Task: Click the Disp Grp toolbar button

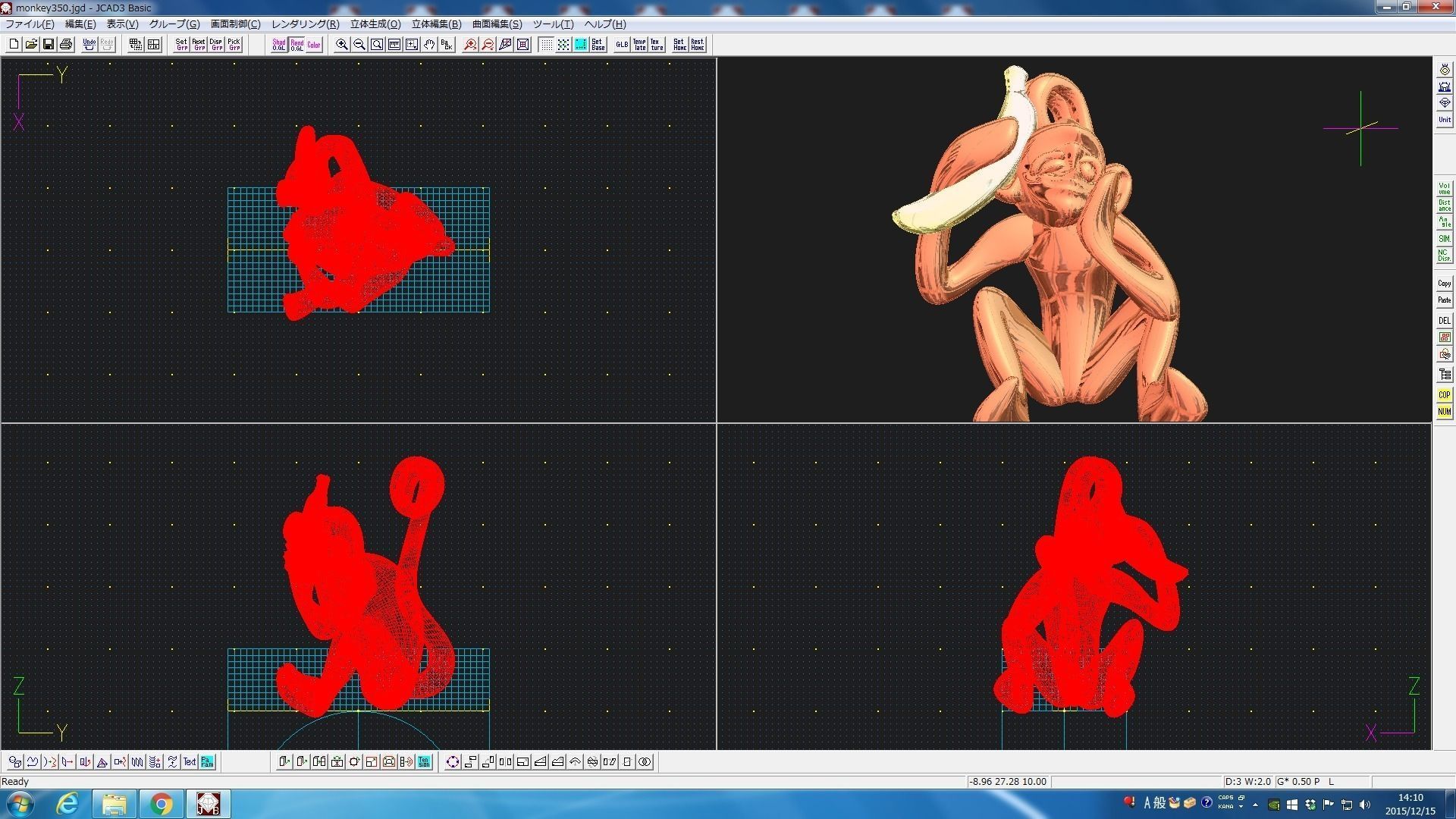Action: (216, 45)
